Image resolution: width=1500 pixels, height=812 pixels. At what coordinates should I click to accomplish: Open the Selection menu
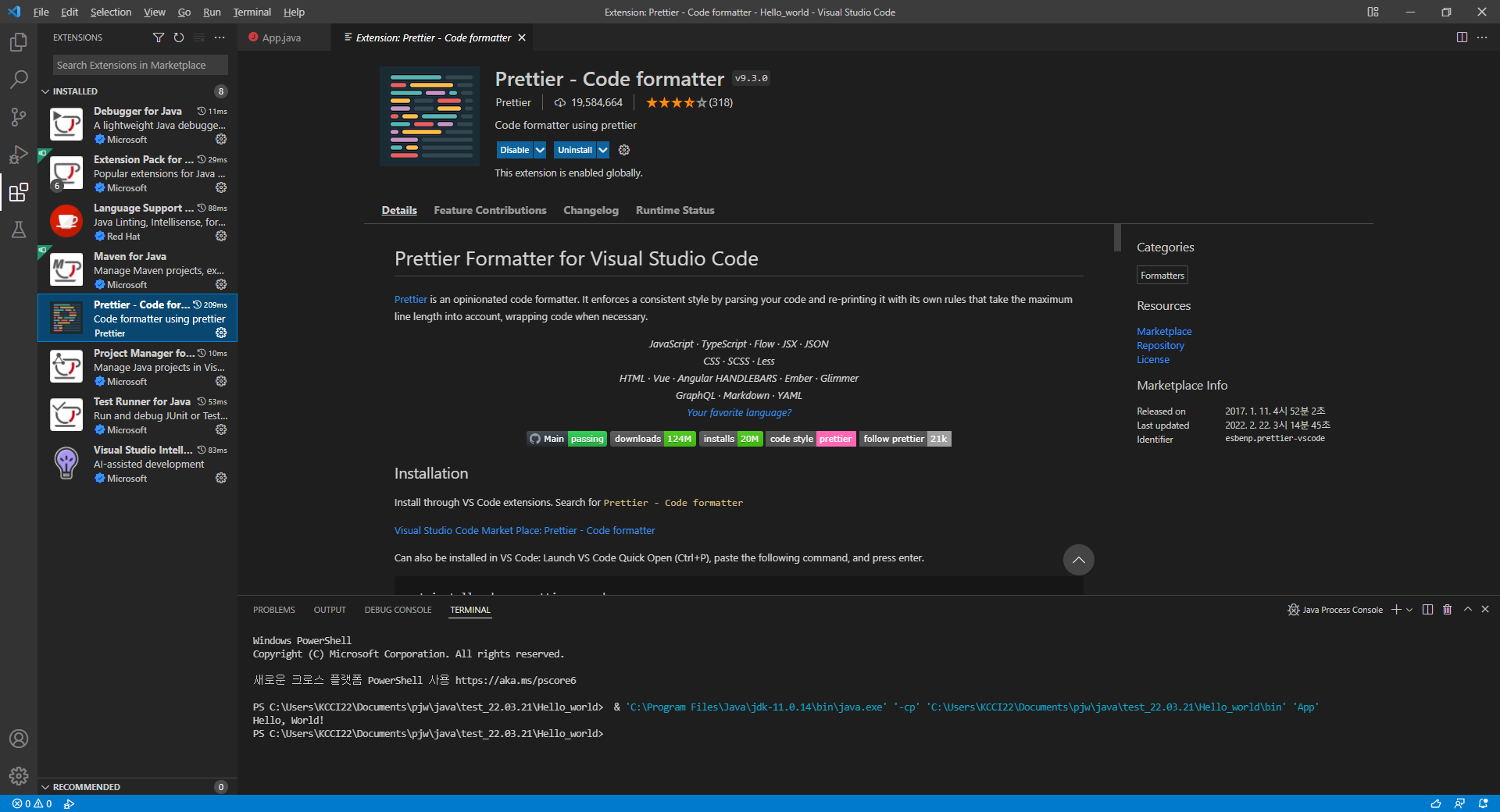pyautogui.click(x=110, y=12)
